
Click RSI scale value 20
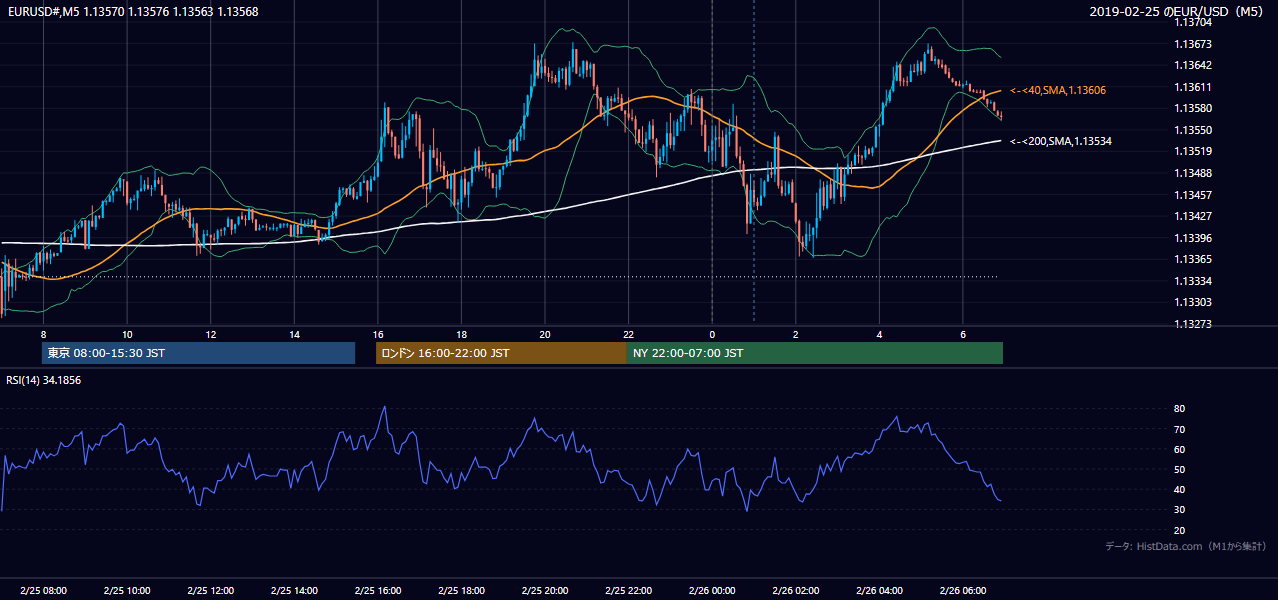point(1180,530)
